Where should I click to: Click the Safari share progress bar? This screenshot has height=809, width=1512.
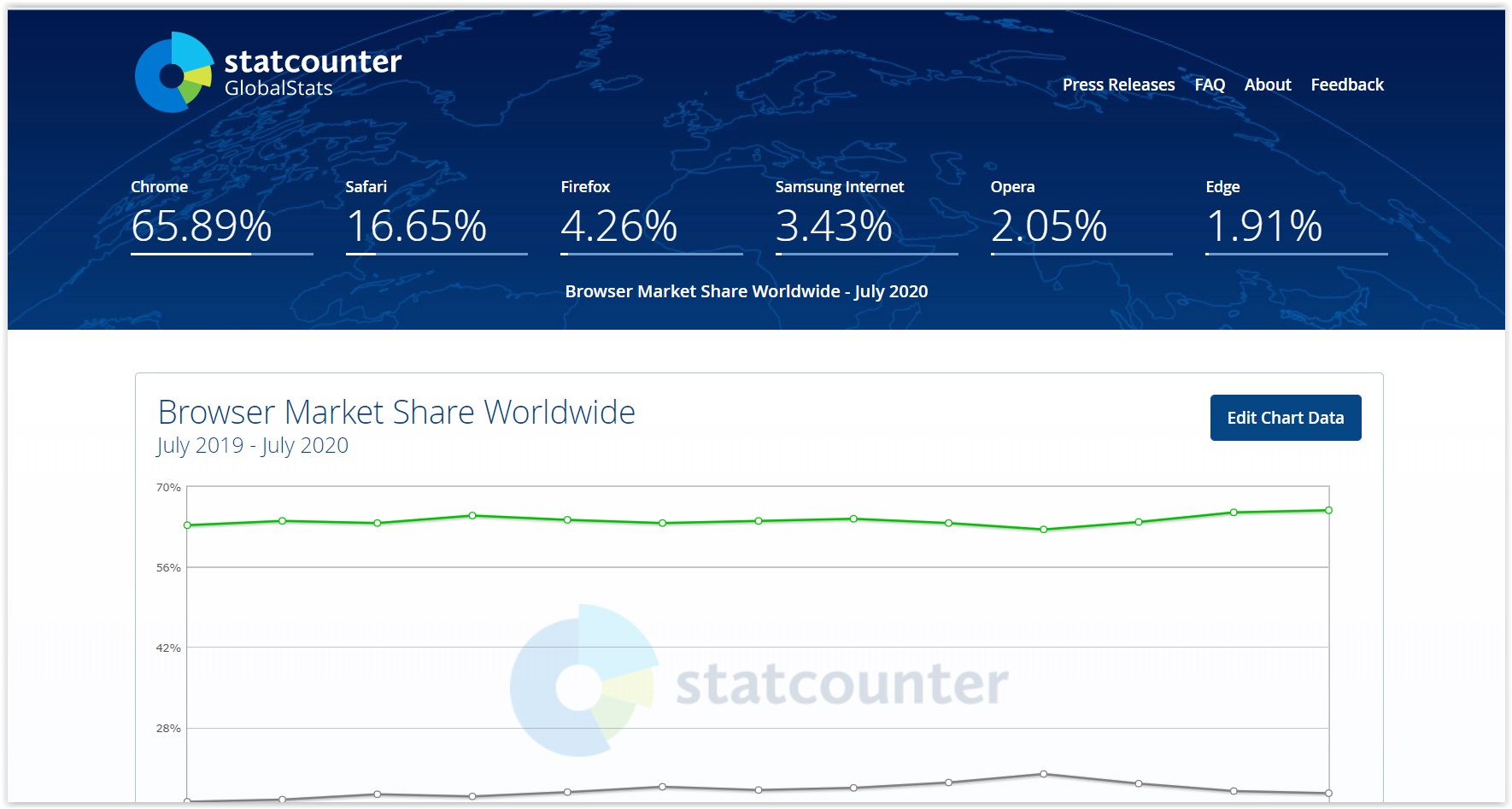click(437, 254)
